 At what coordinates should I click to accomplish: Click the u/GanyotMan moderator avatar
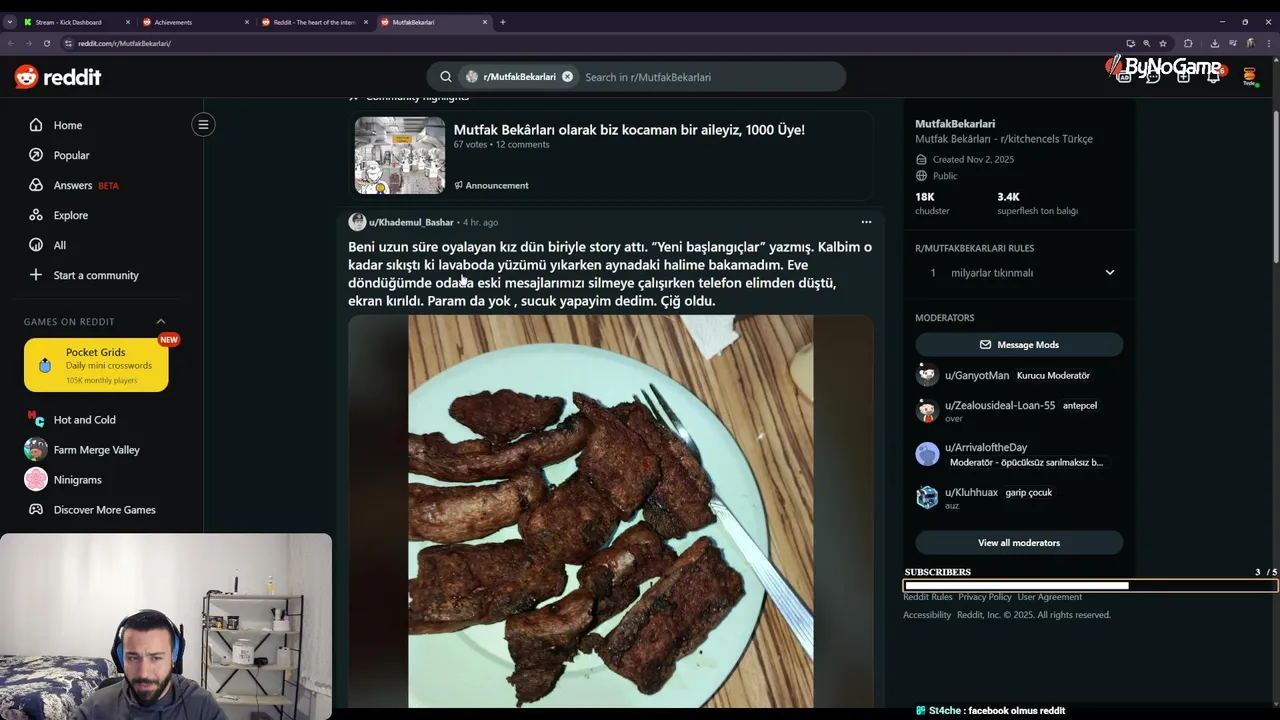coord(927,376)
